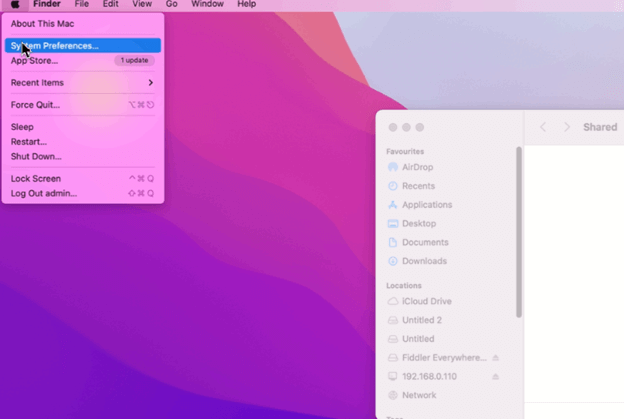Viewport: 624px width, 419px height.
Task: Select Force Quit menu item
Action: tap(83, 105)
